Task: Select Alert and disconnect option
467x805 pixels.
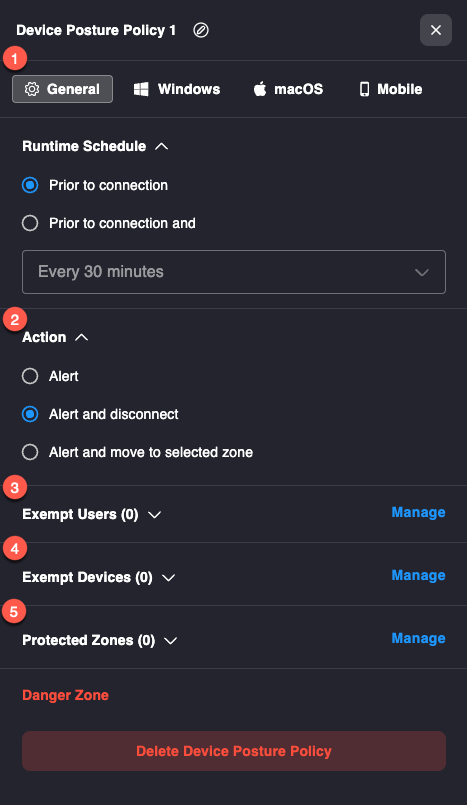Action: [30, 414]
